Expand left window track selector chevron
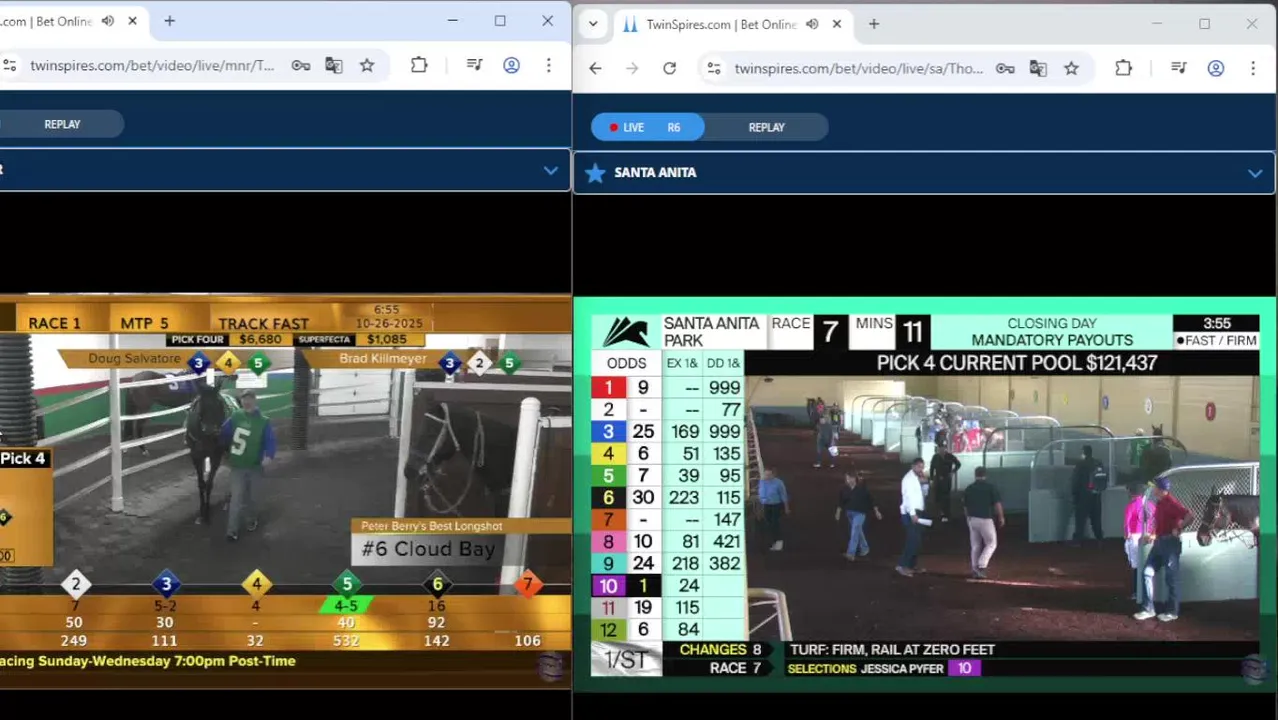 tap(550, 171)
